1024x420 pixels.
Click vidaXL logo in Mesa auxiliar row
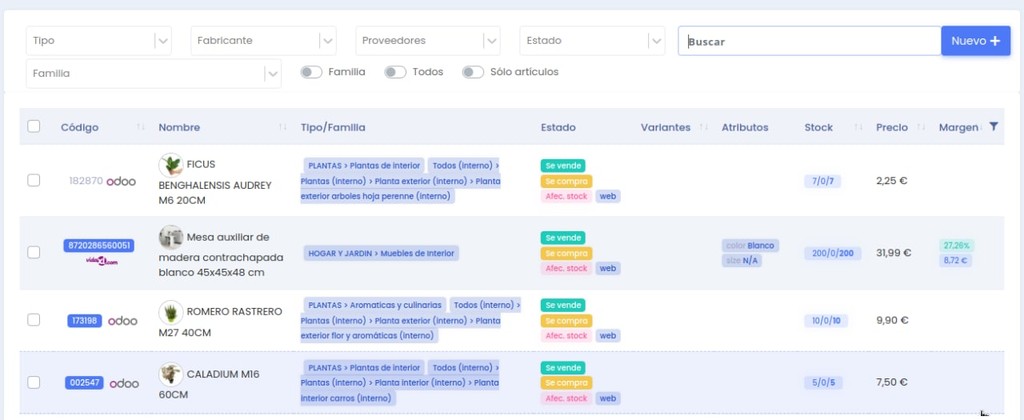102,261
